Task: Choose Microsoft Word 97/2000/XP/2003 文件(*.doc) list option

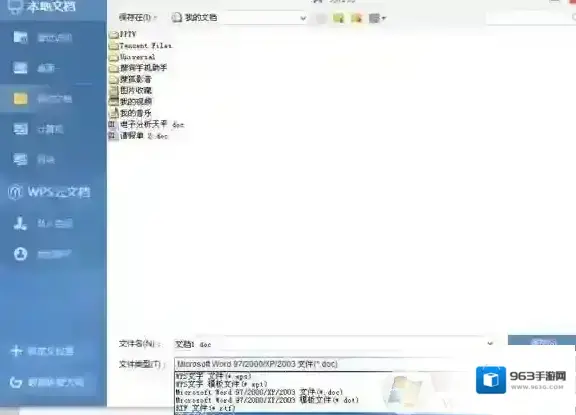Action: pyautogui.click(x=259, y=392)
